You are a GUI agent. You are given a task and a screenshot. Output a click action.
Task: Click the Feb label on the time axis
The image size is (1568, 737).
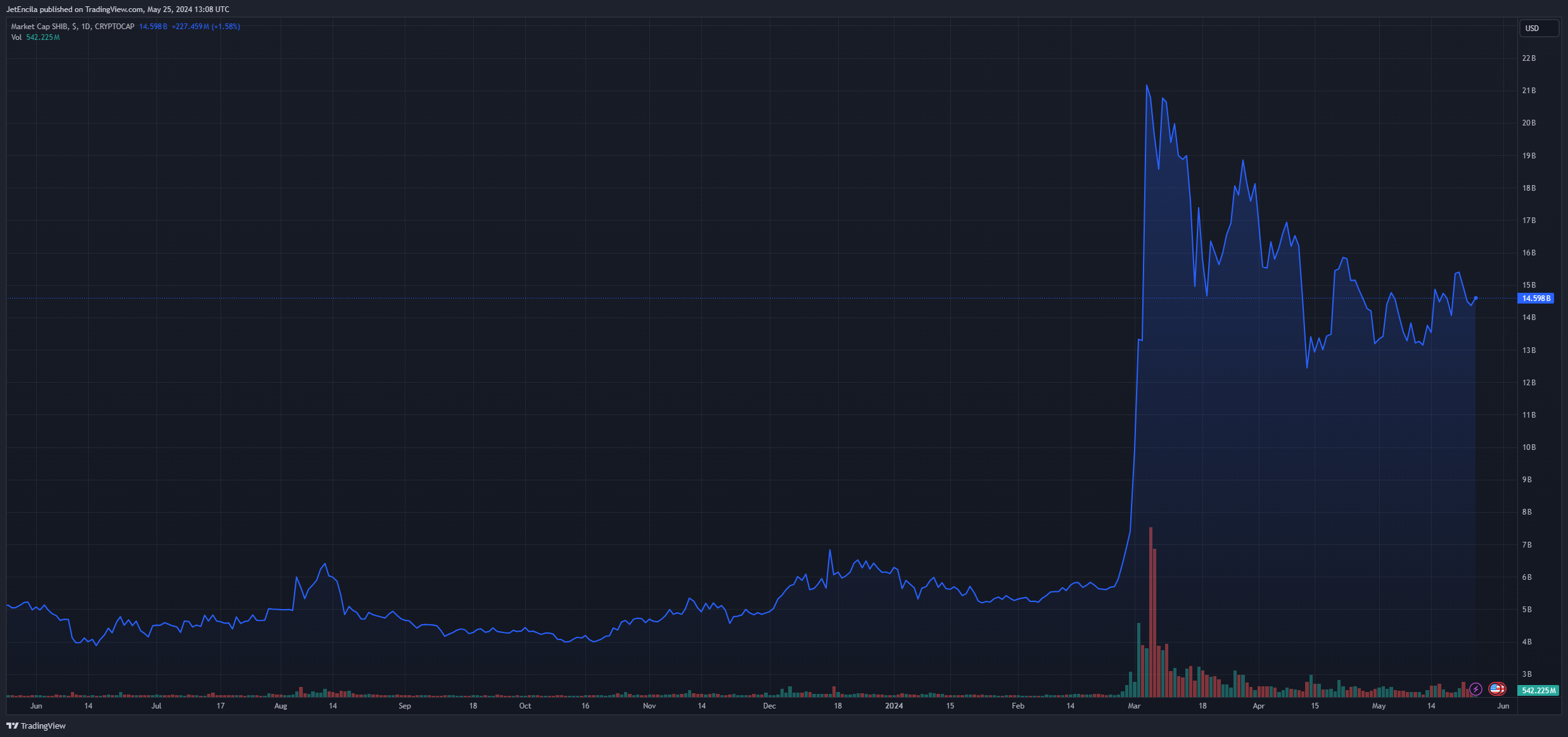pyautogui.click(x=1018, y=706)
